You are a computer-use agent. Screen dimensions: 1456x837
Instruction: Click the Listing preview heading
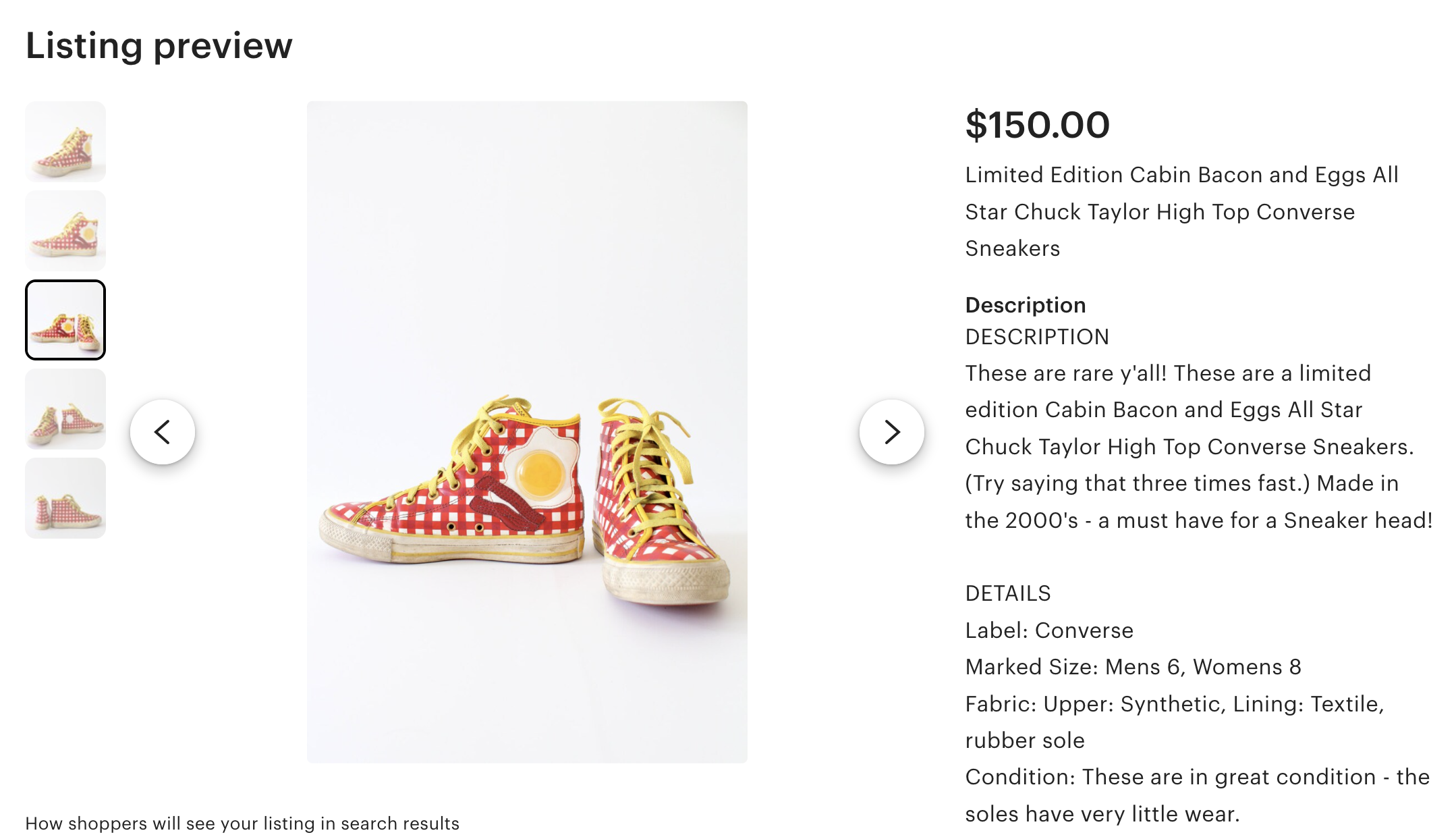pyautogui.click(x=159, y=45)
